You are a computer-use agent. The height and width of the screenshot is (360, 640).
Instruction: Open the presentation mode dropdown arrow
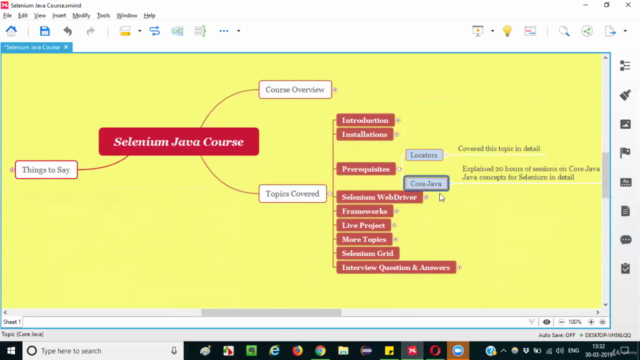coord(492,31)
